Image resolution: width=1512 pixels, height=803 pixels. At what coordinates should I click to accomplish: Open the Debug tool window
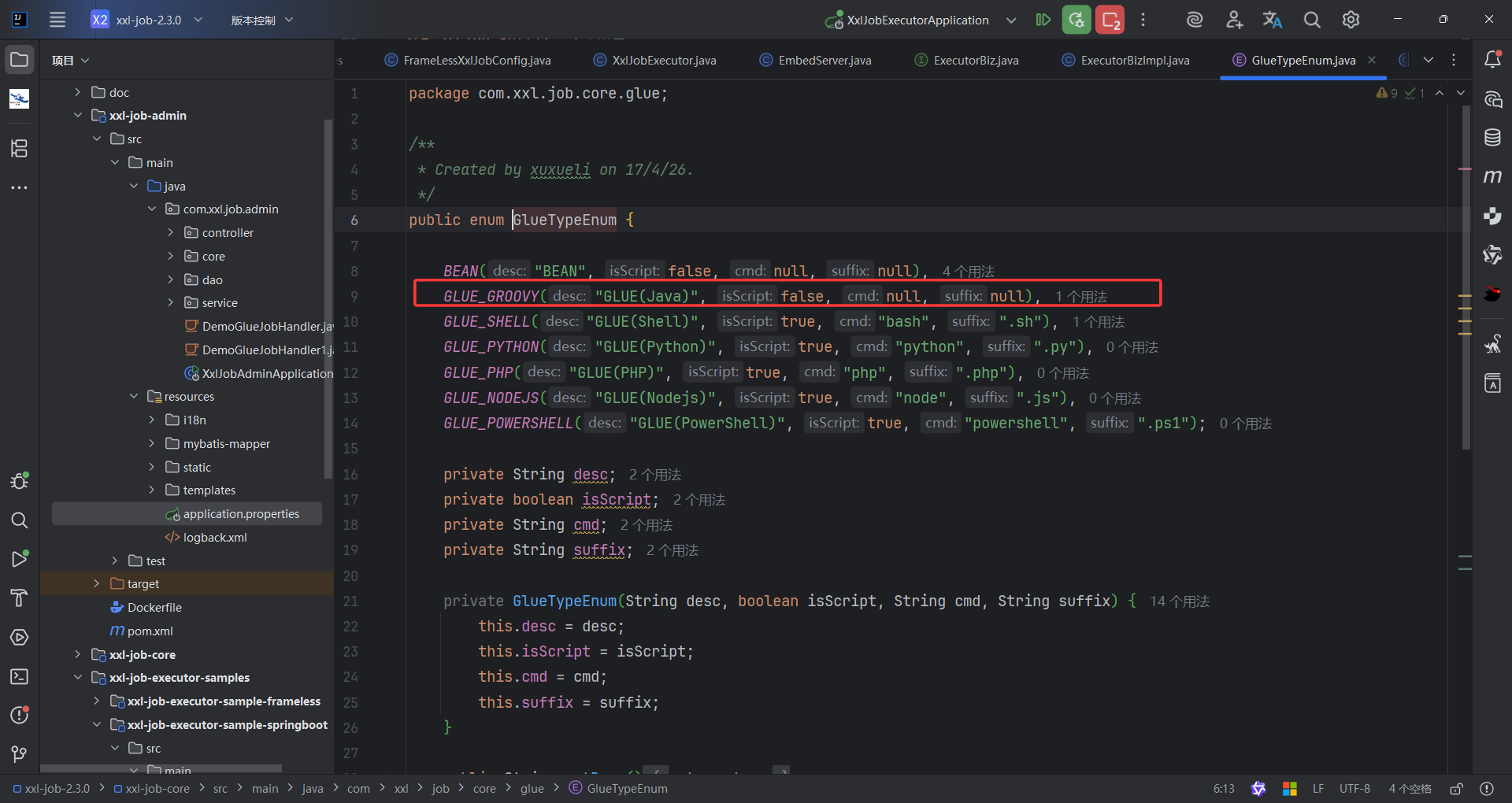tap(20, 480)
